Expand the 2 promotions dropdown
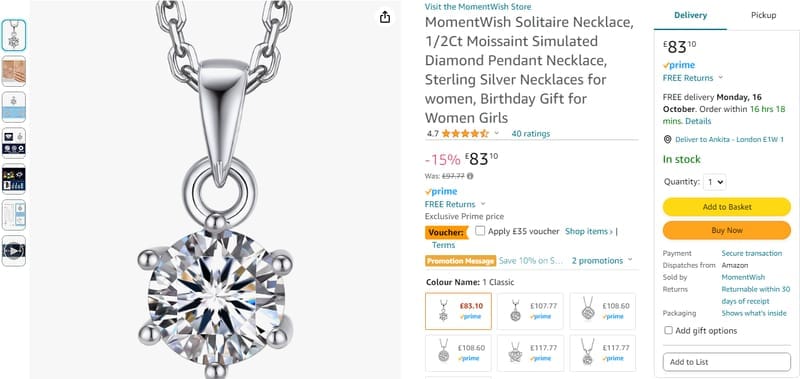The height and width of the screenshot is (379, 800). click(602, 261)
